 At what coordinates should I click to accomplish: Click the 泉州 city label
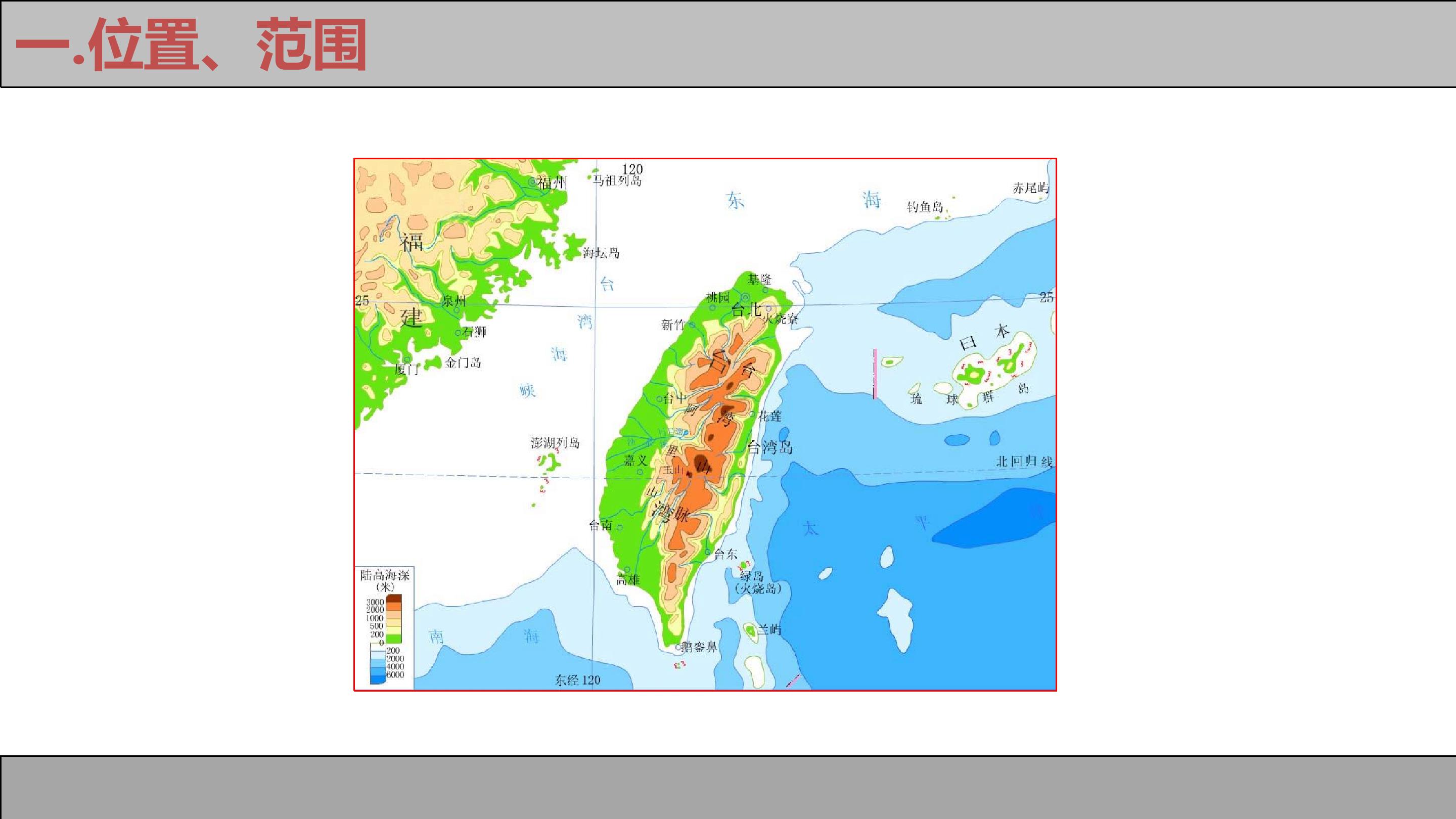tap(453, 301)
